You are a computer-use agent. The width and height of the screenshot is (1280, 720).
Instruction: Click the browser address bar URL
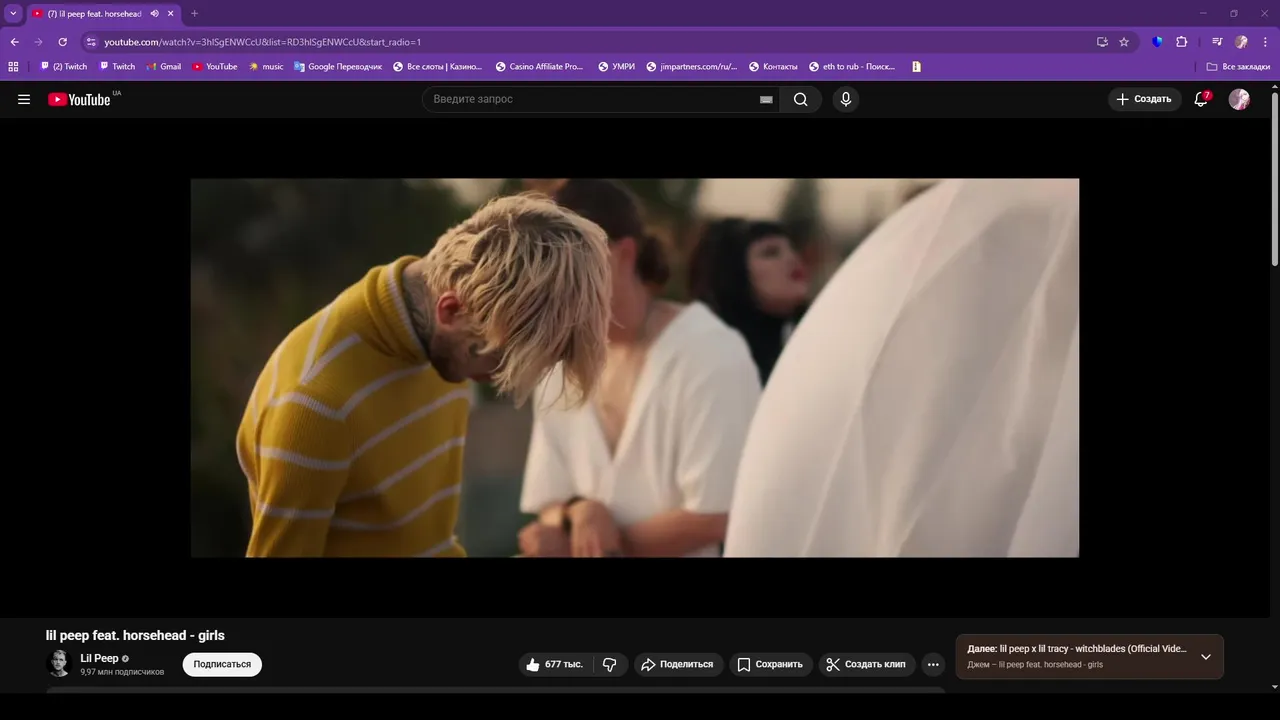(x=262, y=42)
